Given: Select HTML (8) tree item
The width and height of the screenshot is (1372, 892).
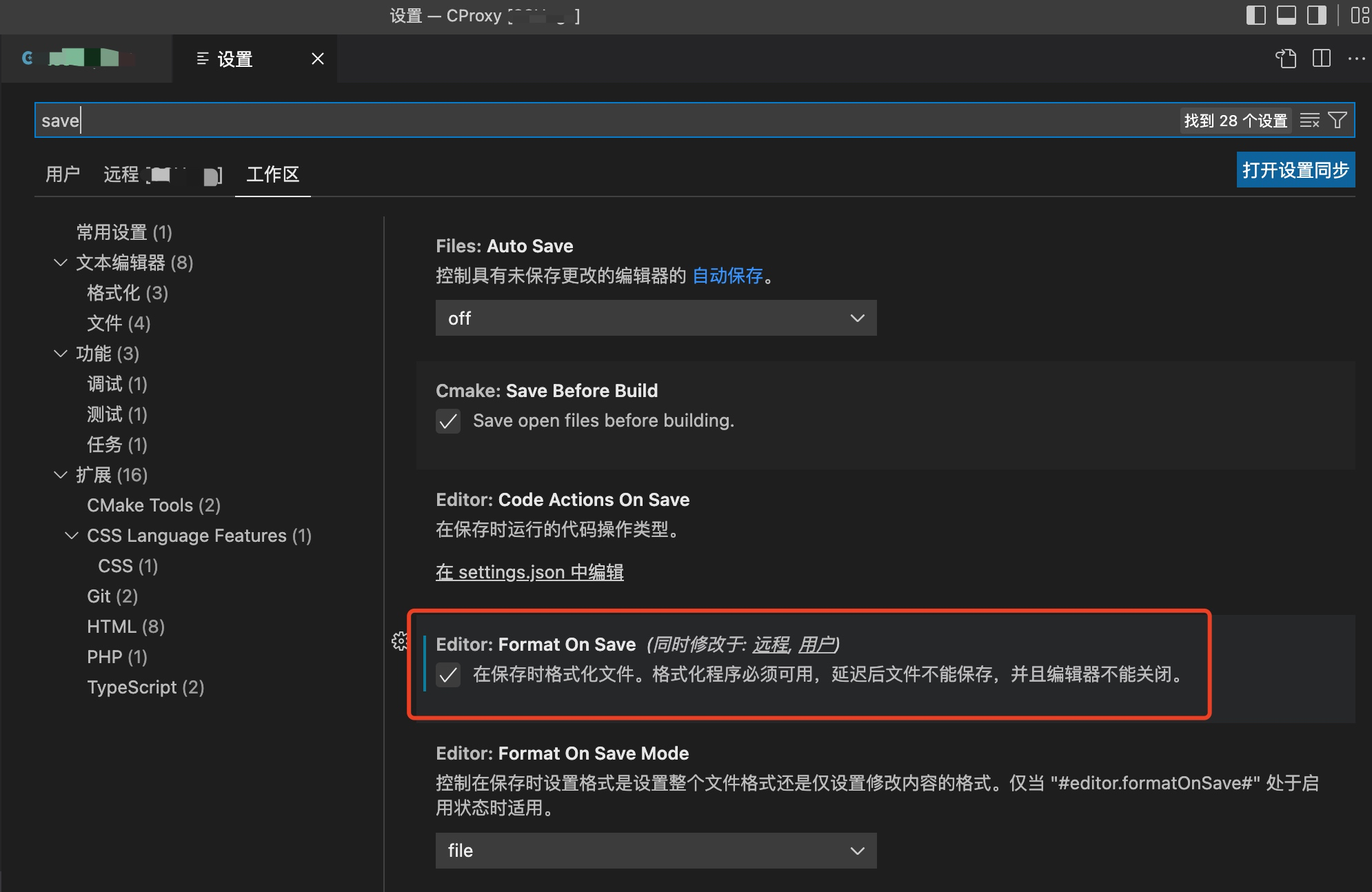Looking at the screenshot, I should point(125,627).
